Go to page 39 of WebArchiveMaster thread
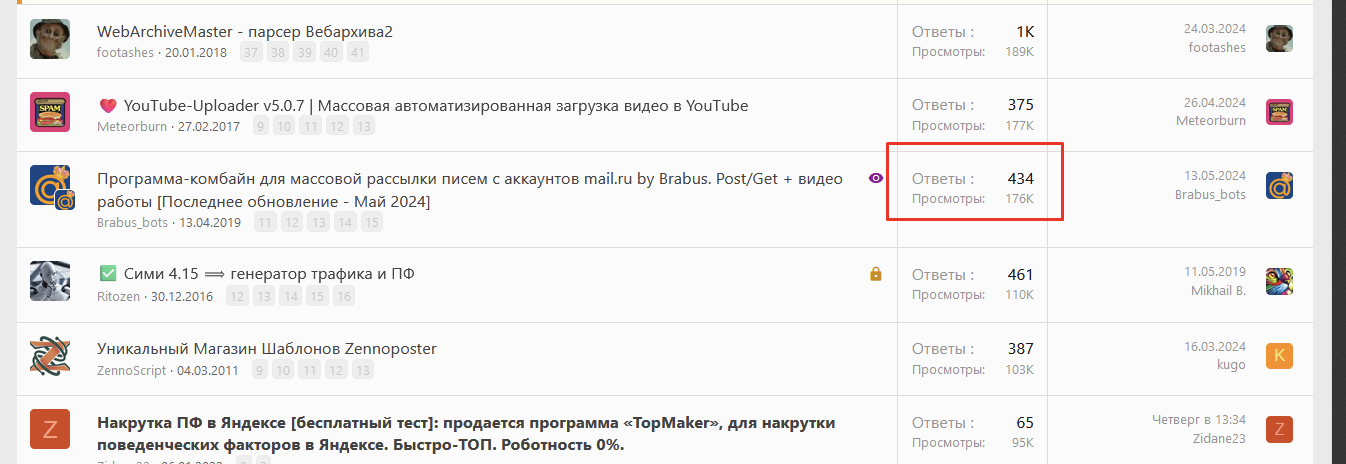This screenshot has width=1346, height=464. [305, 52]
